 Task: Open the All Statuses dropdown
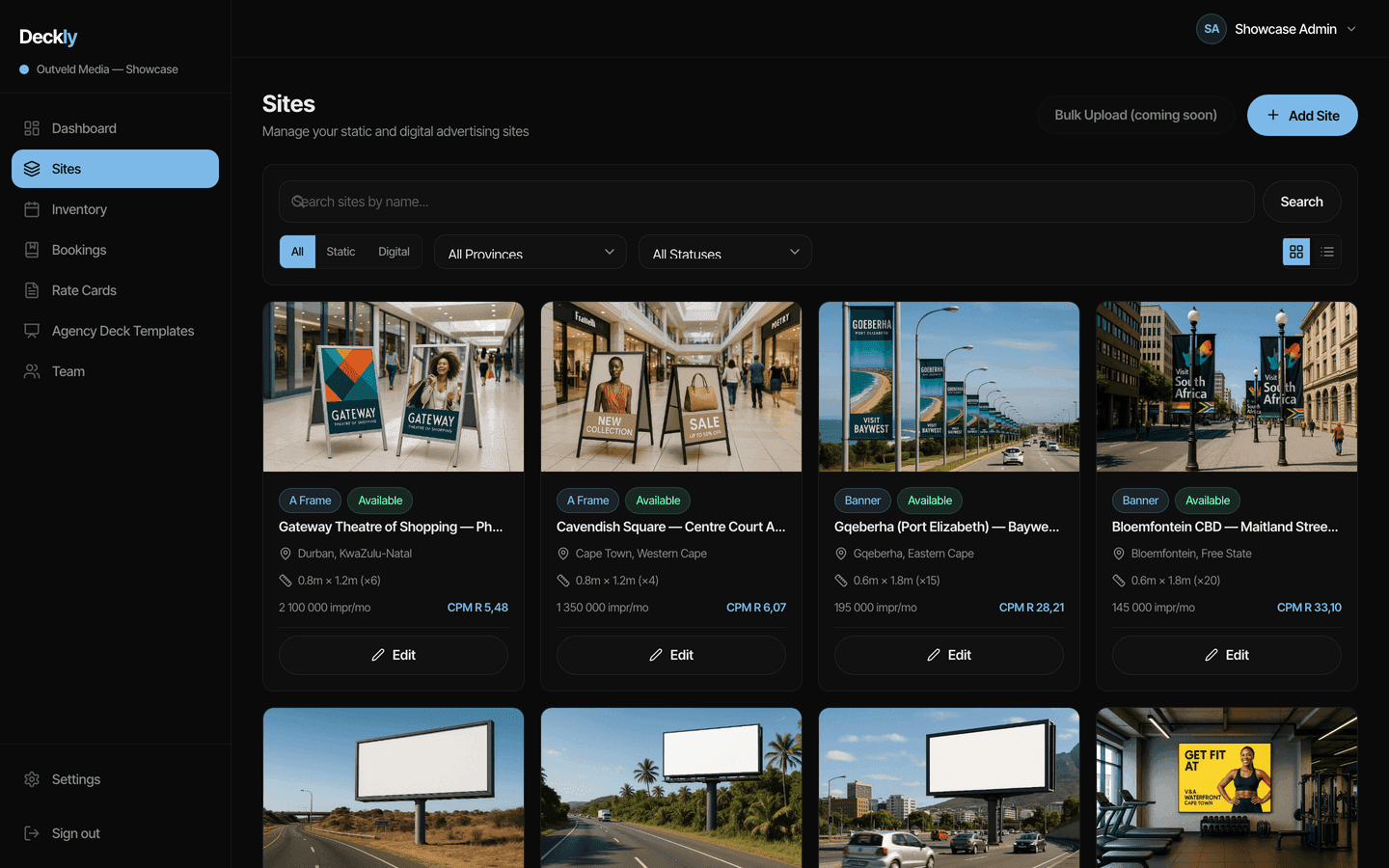tap(725, 252)
